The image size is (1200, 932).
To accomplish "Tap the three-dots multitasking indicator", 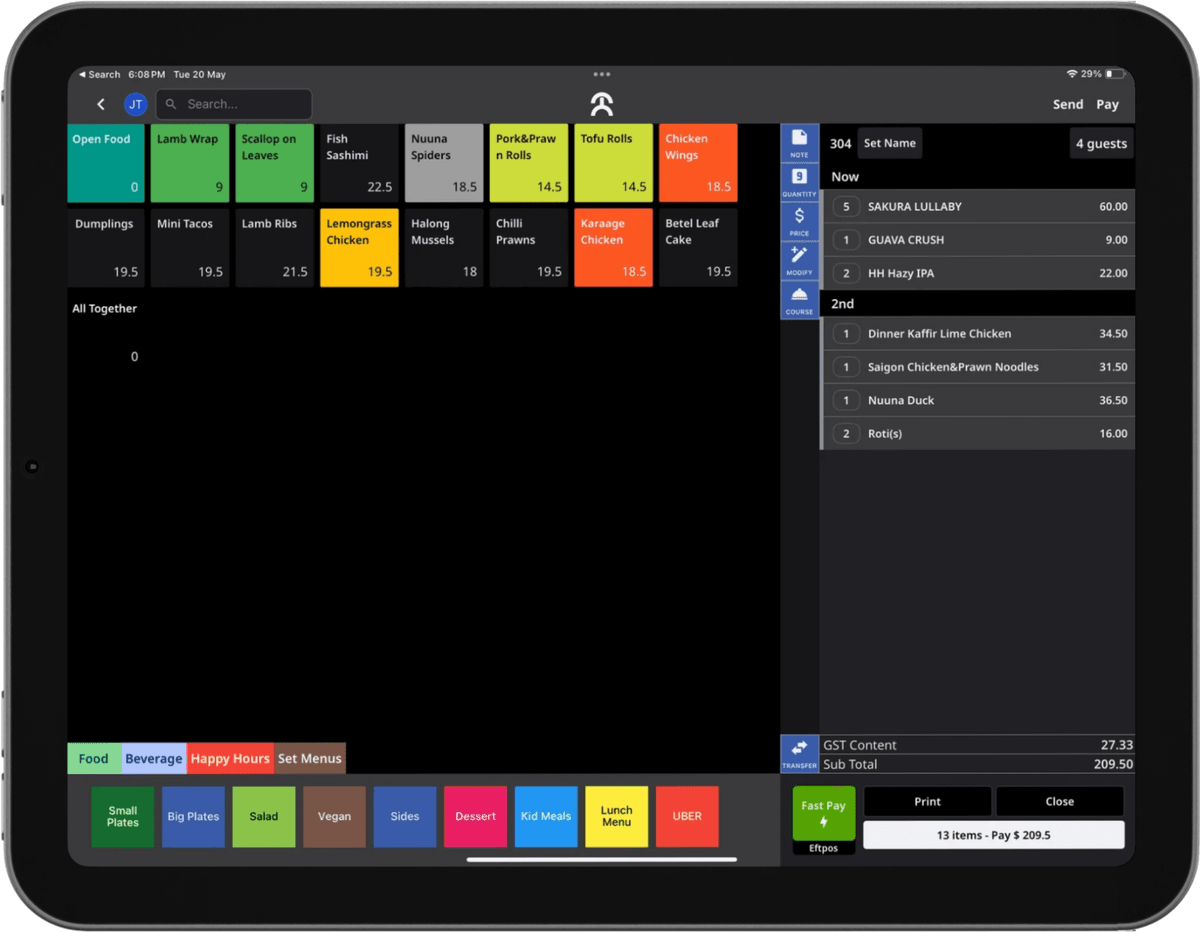I will [x=601, y=74].
